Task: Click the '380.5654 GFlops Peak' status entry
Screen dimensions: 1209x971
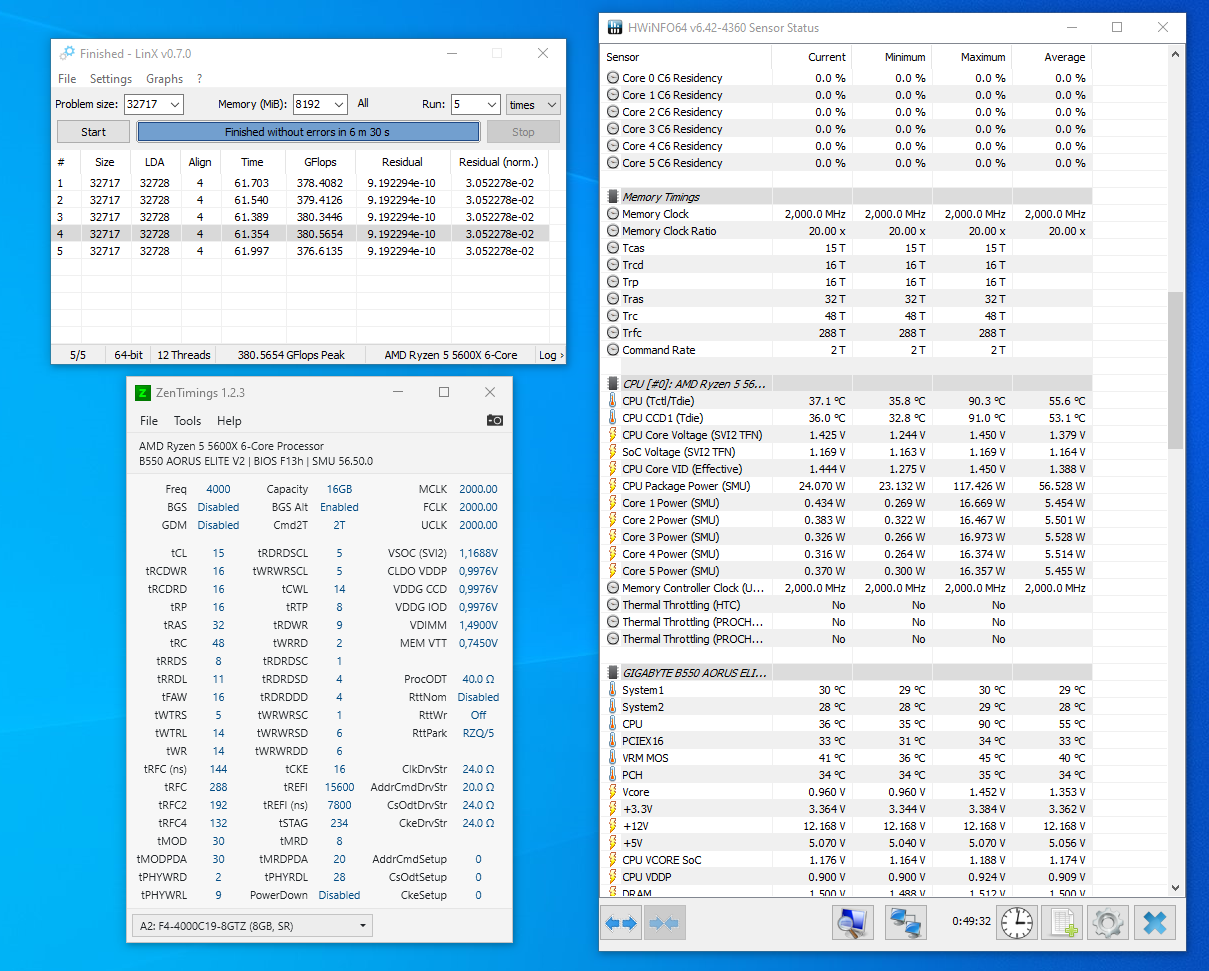Action: tap(291, 355)
